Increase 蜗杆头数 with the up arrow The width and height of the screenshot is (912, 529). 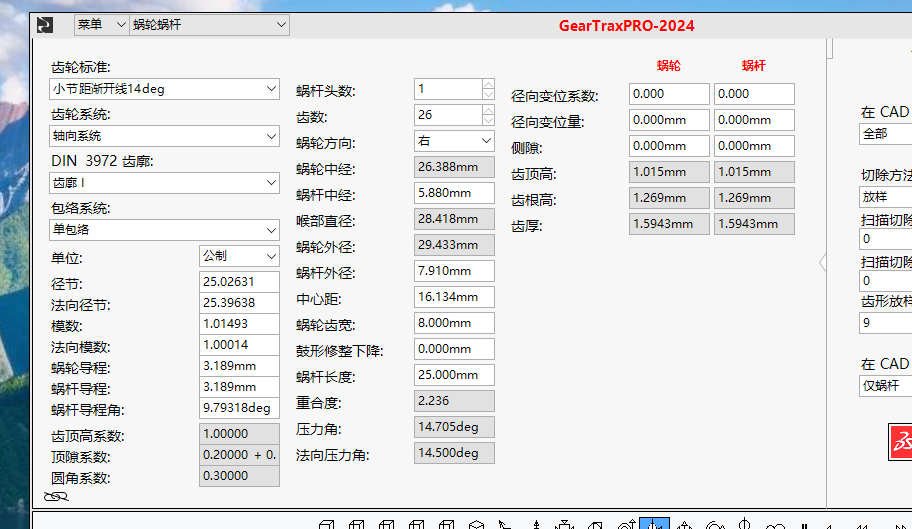point(489,84)
